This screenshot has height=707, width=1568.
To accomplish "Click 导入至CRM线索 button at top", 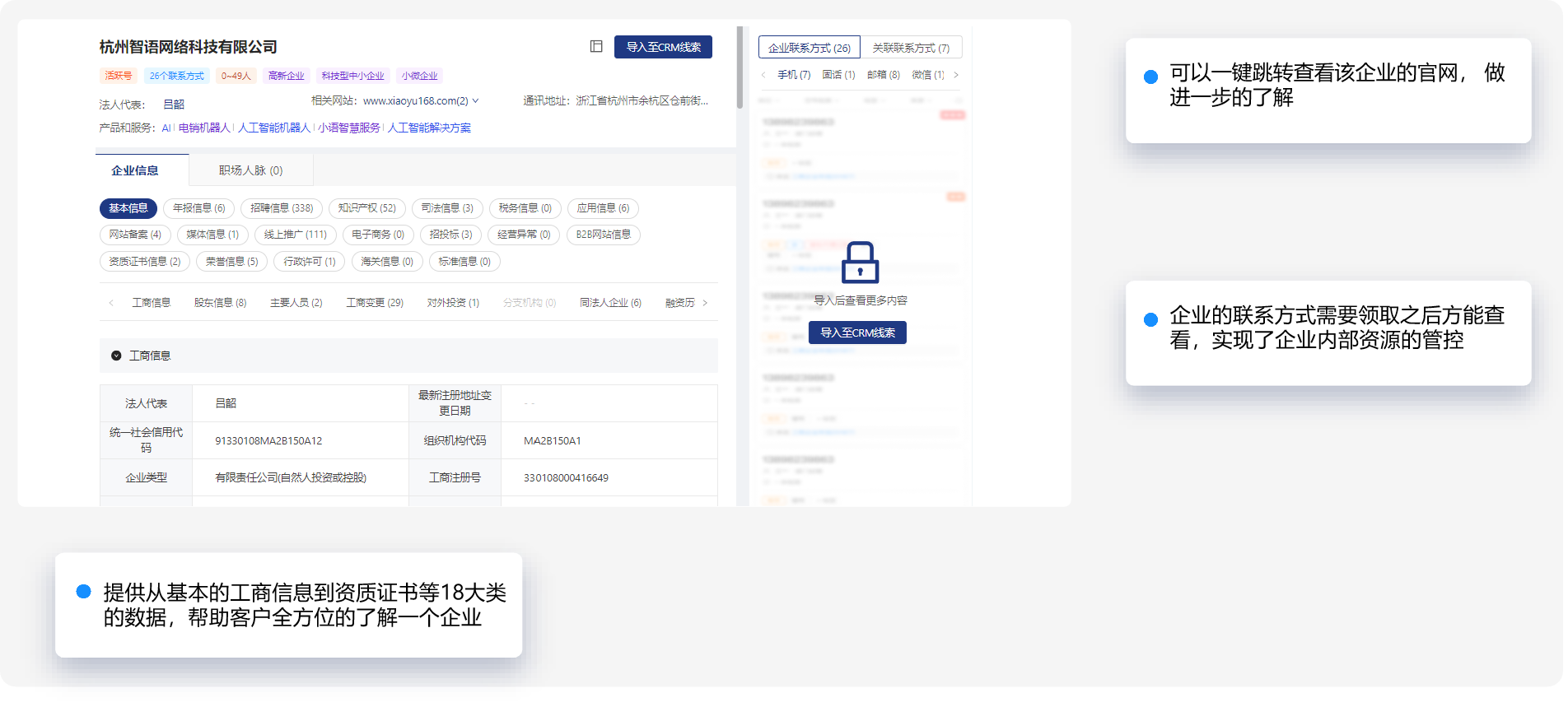I will pyautogui.click(x=663, y=47).
